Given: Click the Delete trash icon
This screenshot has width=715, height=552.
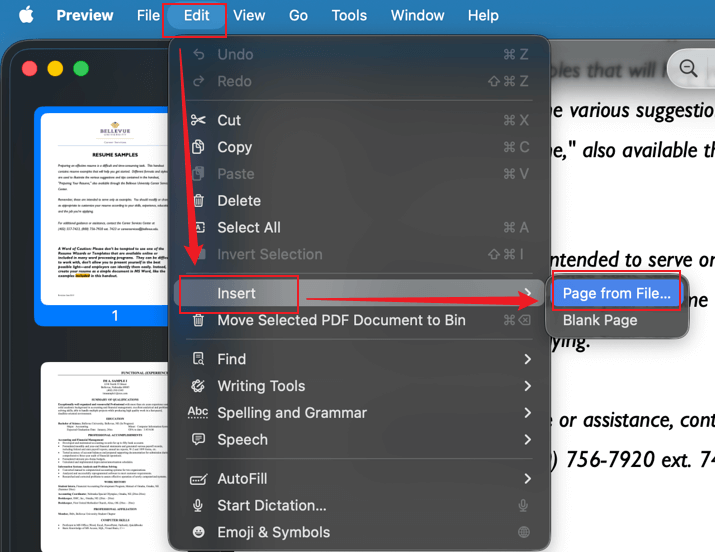Looking at the screenshot, I should pos(198,201).
